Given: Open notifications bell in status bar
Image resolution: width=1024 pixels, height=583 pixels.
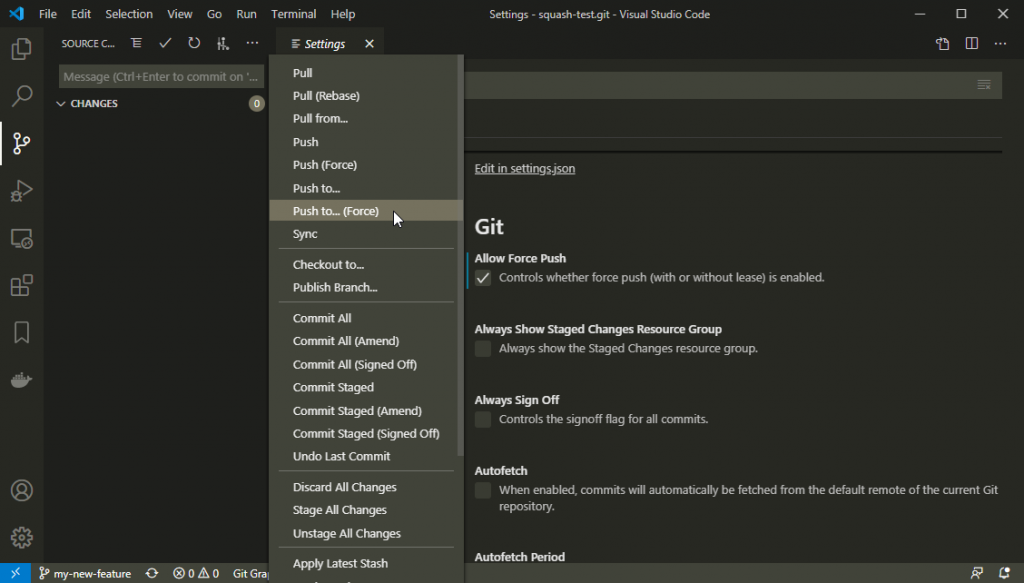Looking at the screenshot, I should pyautogui.click(x=1004, y=573).
